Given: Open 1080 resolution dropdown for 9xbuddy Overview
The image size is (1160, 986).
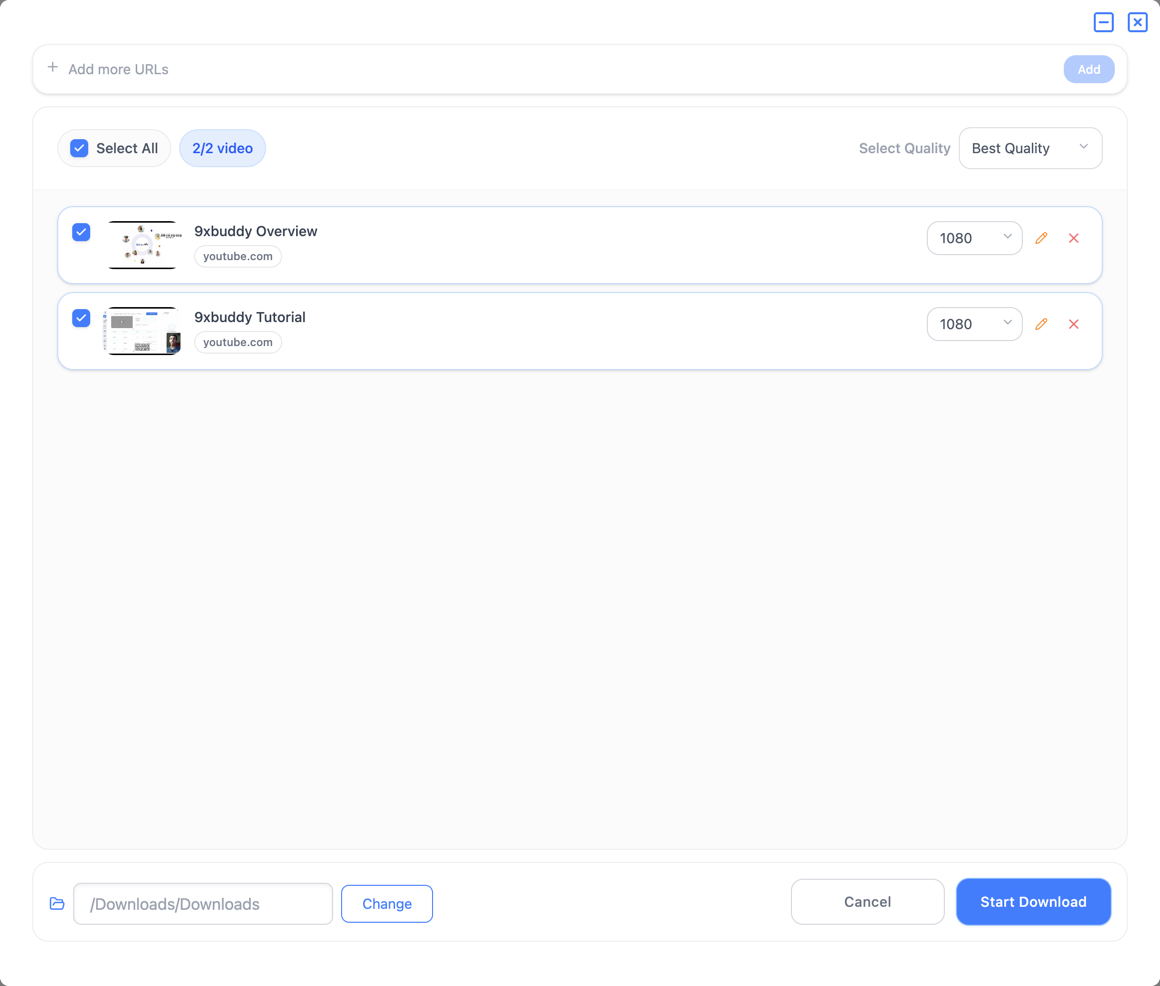Looking at the screenshot, I should [974, 238].
